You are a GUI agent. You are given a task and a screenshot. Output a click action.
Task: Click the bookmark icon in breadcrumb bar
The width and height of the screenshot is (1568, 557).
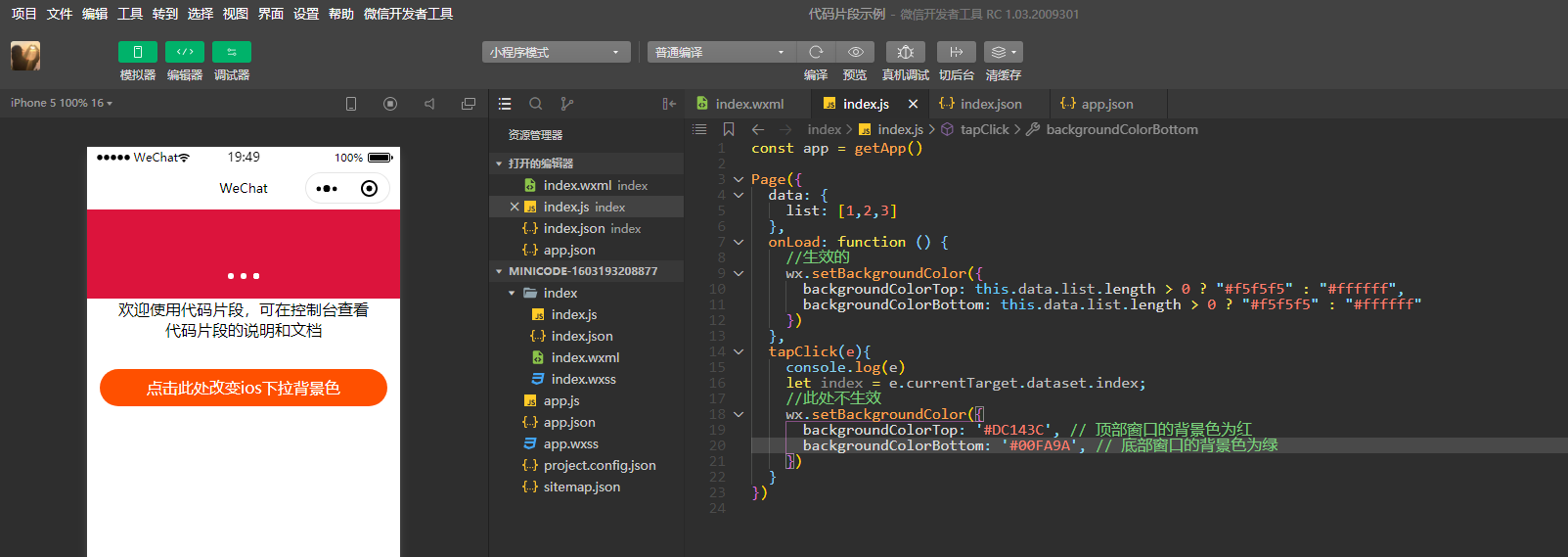[729, 129]
